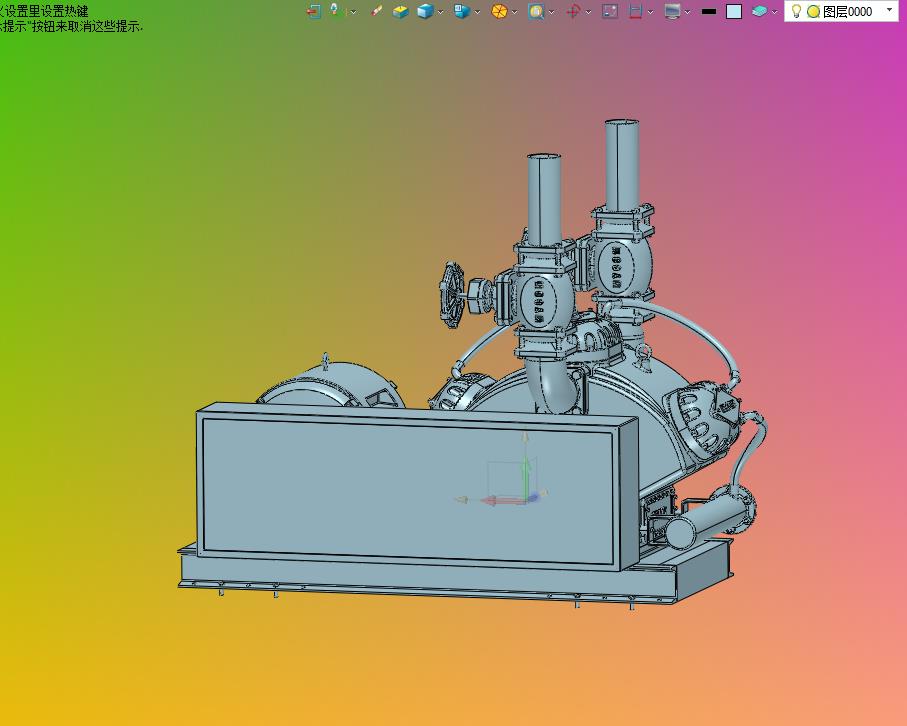Click the coordinate axes display icon
The height and width of the screenshot is (726, 907).
[x=337, y=11]
